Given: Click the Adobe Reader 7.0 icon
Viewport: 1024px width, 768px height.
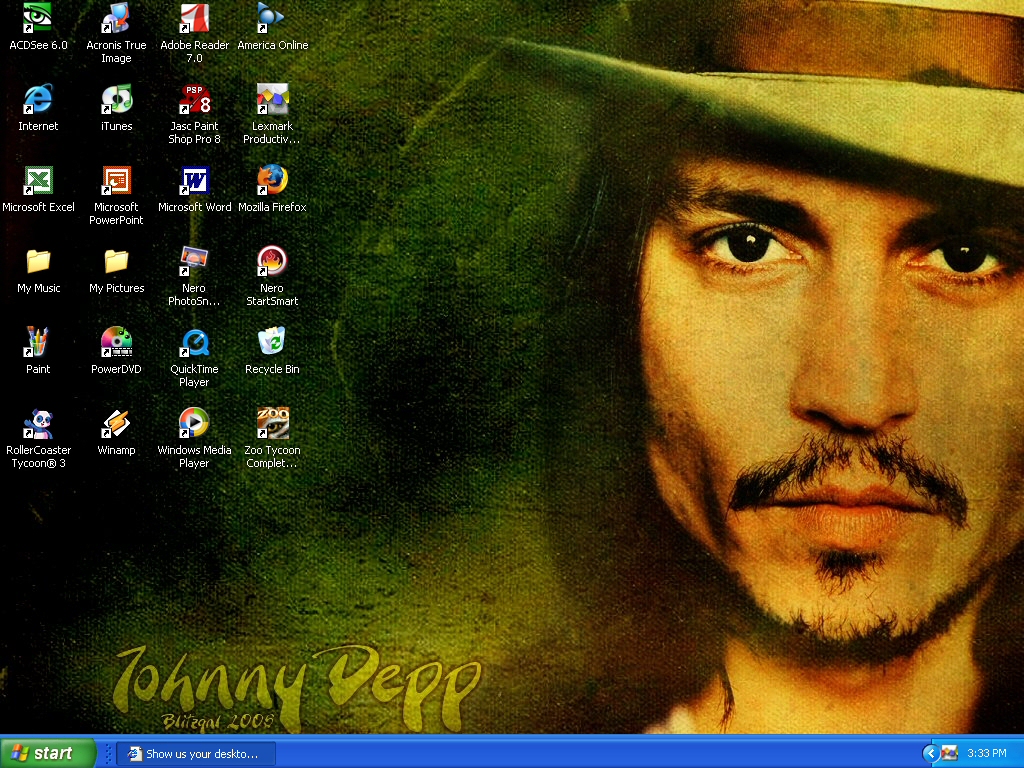Looking at the screenshot, I should [x=194, y=18].
